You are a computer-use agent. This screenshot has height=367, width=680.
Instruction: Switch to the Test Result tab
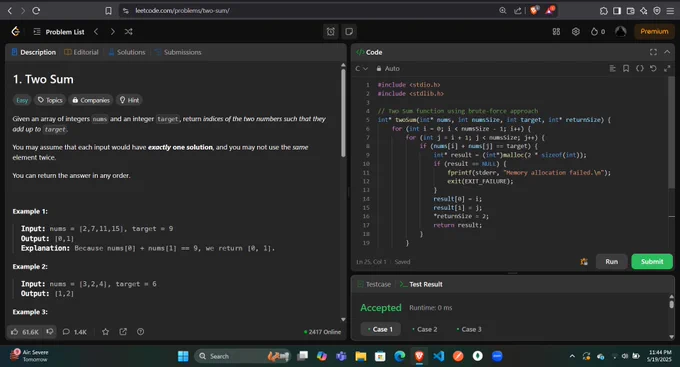421,285
